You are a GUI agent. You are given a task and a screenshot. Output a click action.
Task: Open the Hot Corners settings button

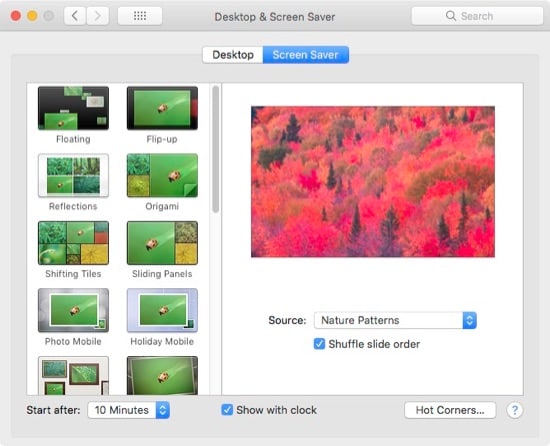tap(450, 410)
